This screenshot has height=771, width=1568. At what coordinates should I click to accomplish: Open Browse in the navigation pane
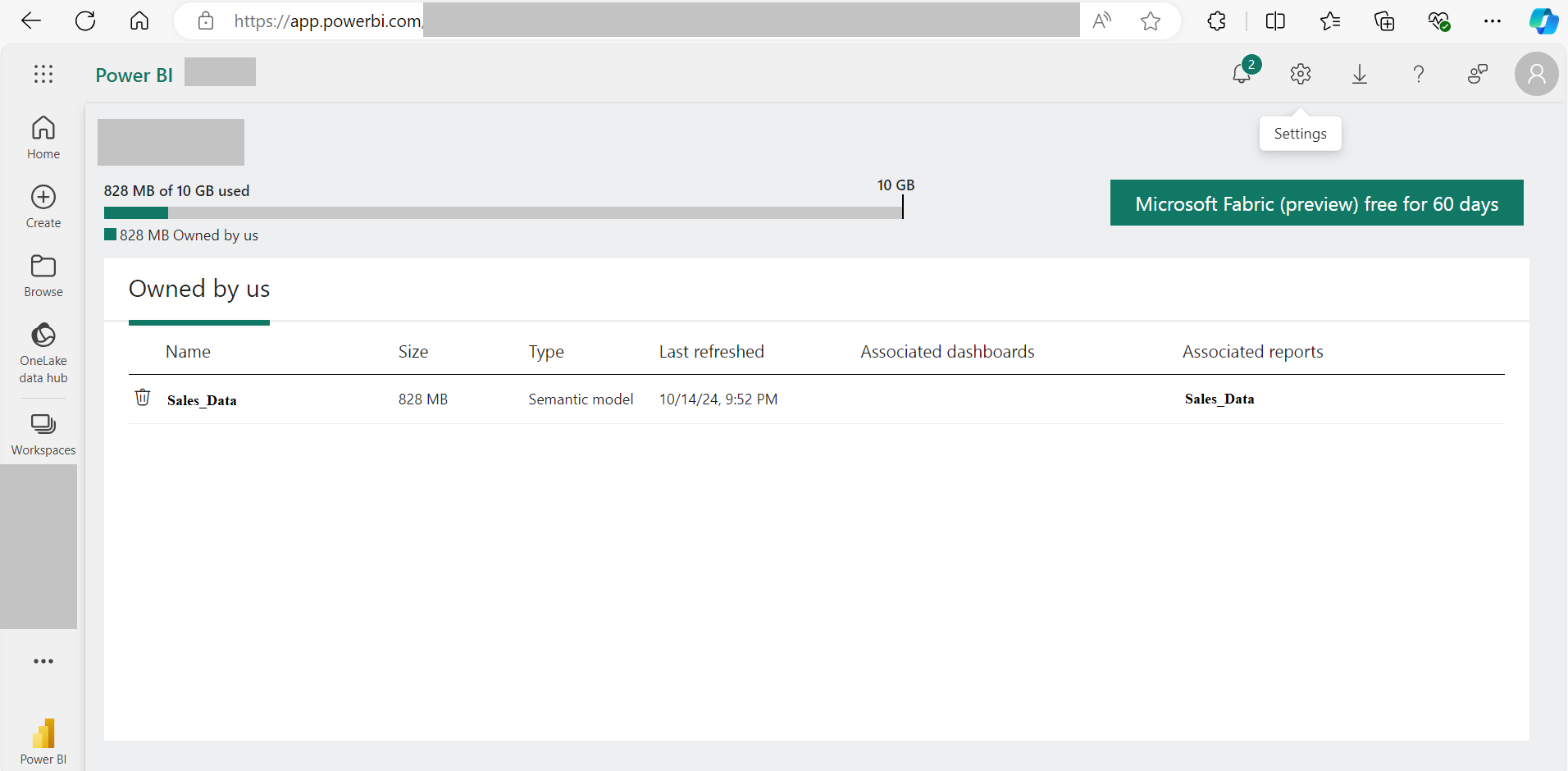point(43,275)
